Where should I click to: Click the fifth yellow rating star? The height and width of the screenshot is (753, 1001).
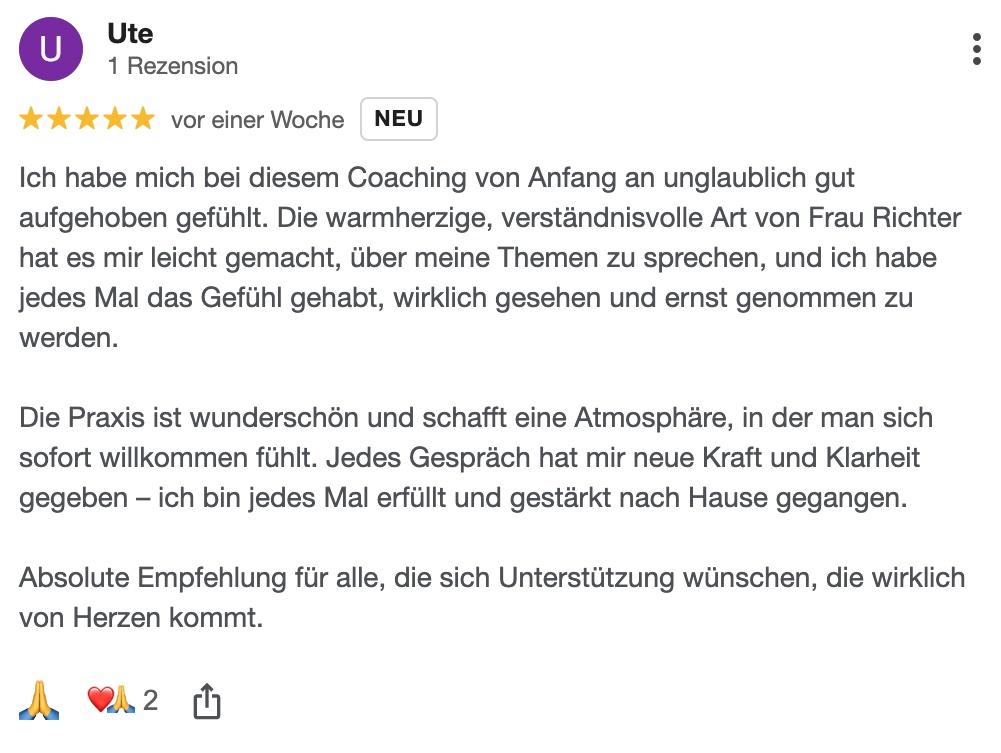tap(143, 120)
